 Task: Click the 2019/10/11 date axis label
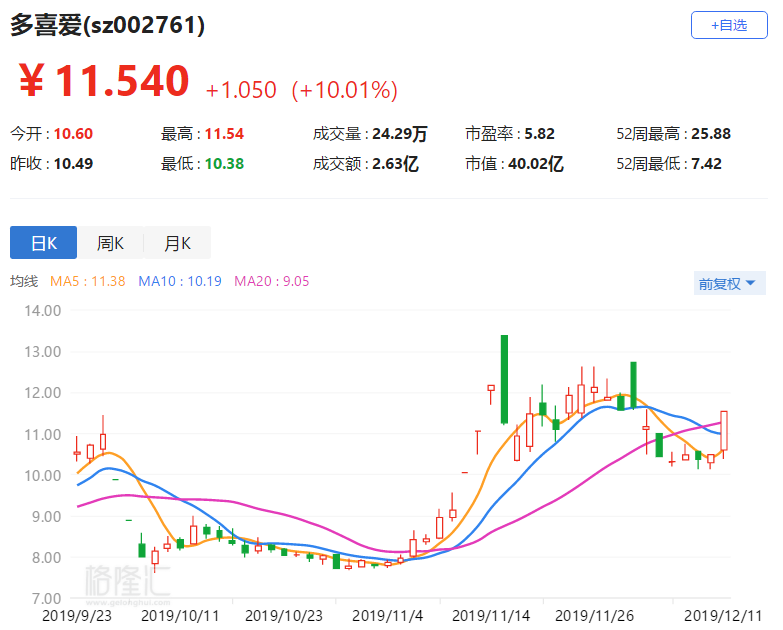(180, 616)
